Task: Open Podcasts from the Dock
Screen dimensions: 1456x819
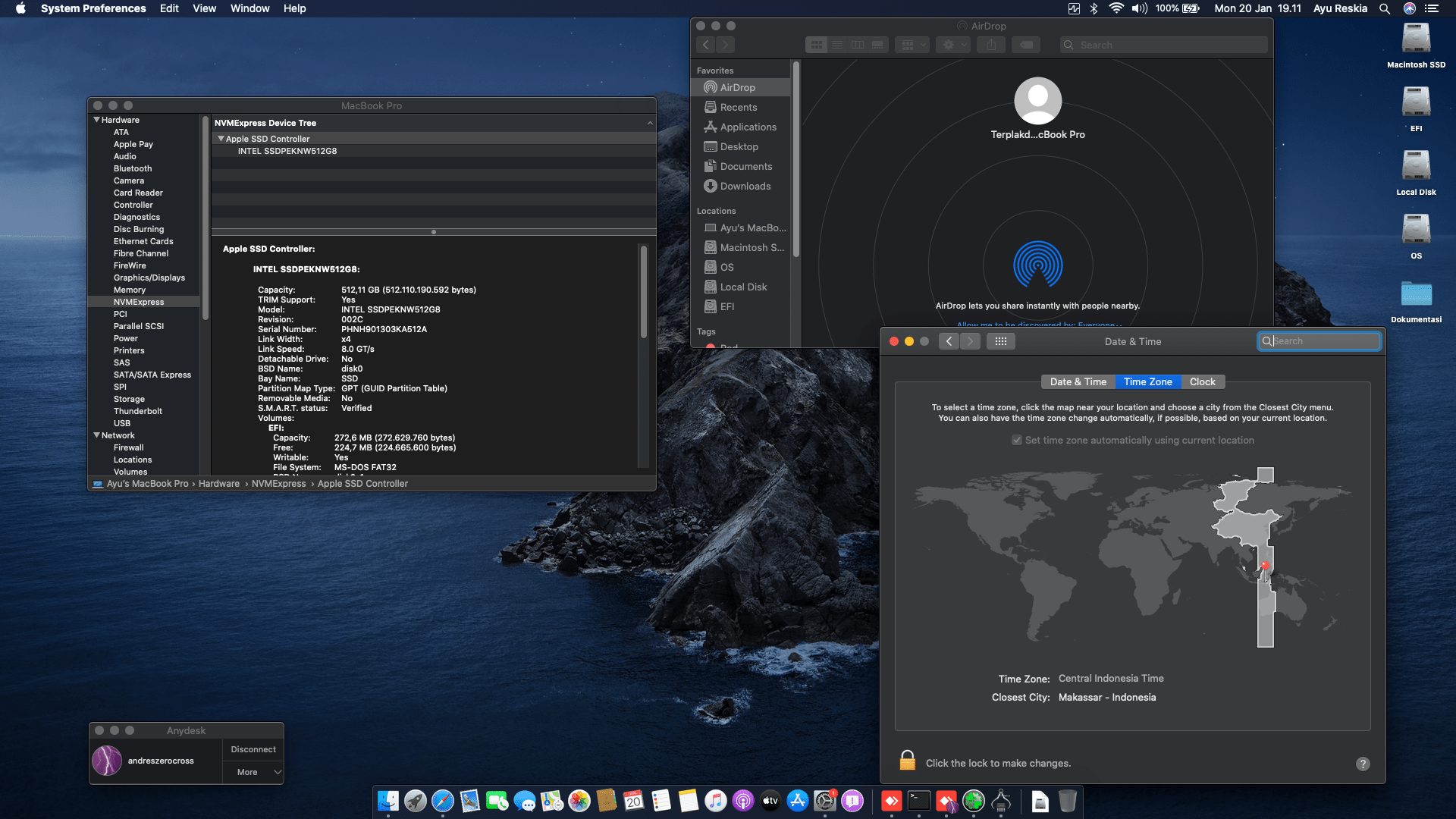Action: coord(743,801)
